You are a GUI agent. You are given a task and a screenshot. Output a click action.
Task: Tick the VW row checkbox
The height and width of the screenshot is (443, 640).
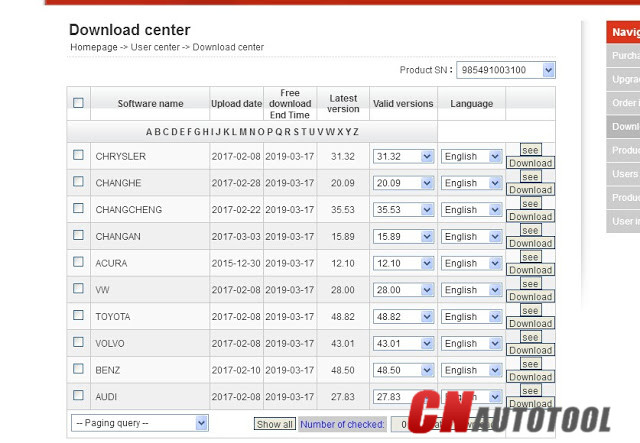coord(78,288)
